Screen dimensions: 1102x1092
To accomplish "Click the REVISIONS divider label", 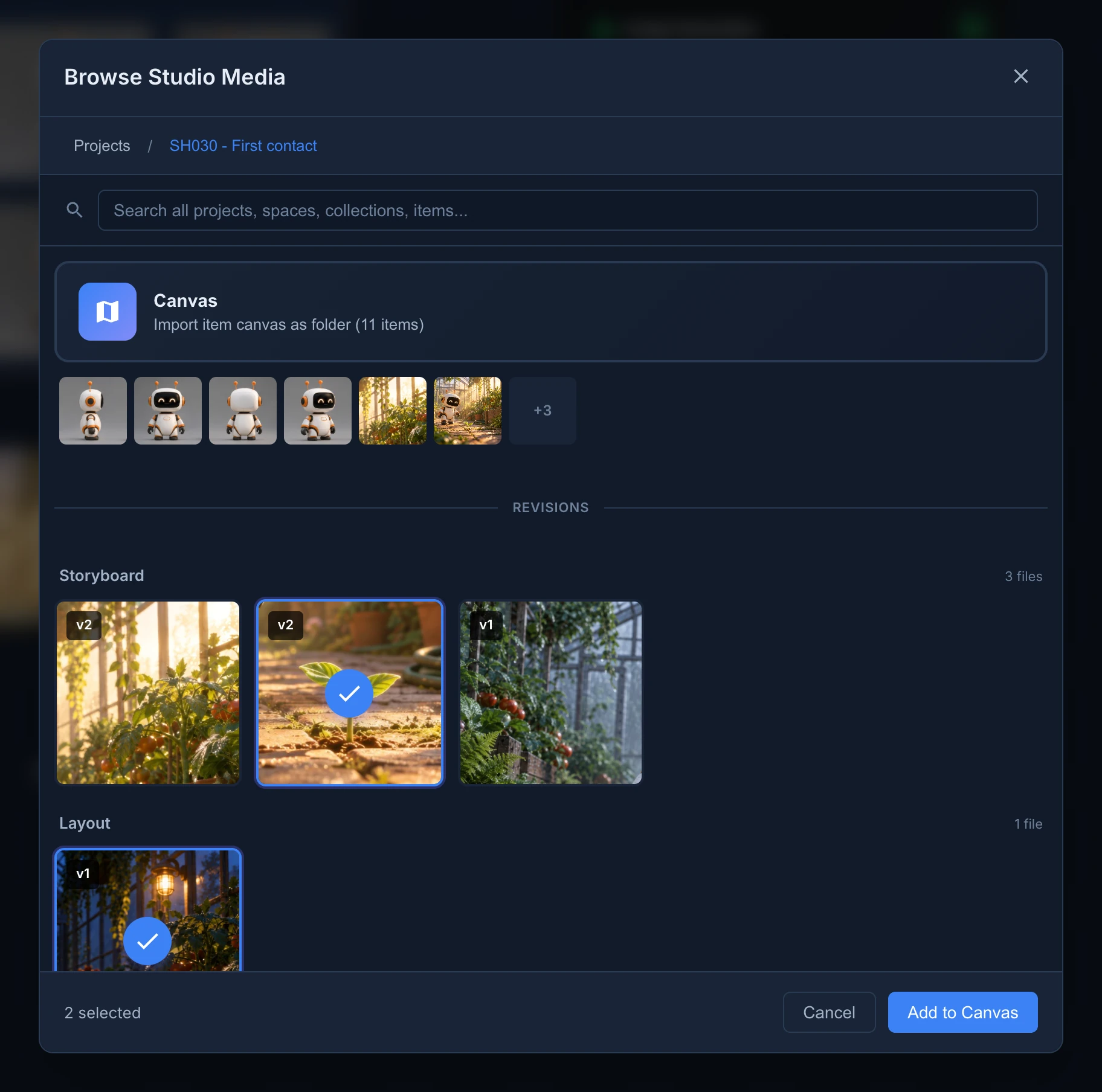I will tap(550, 507).
